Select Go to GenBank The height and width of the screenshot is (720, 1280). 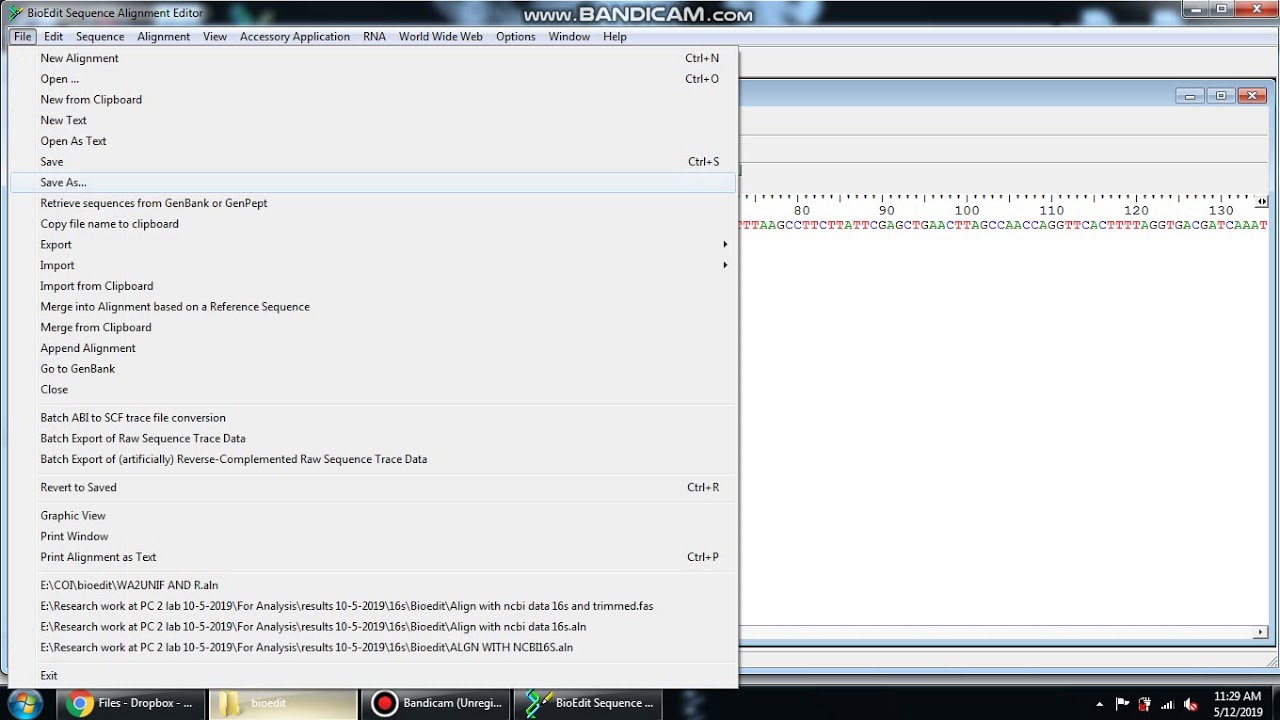pyautogui.click(x=373, y=369)
